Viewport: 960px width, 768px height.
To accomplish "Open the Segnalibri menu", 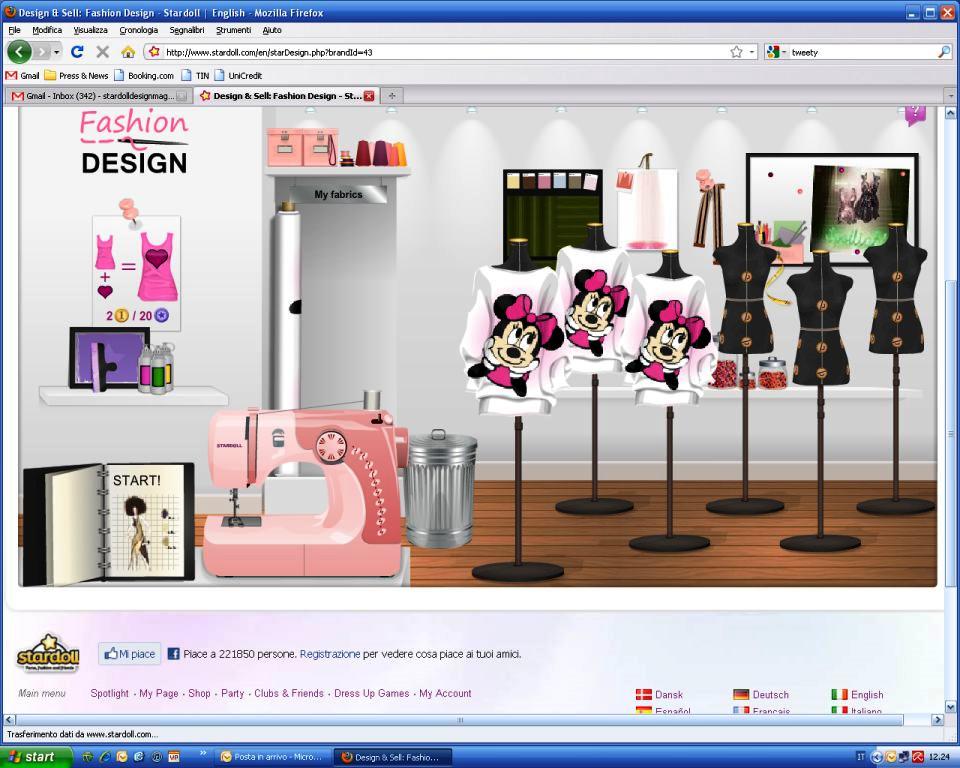I will point(187,30).
